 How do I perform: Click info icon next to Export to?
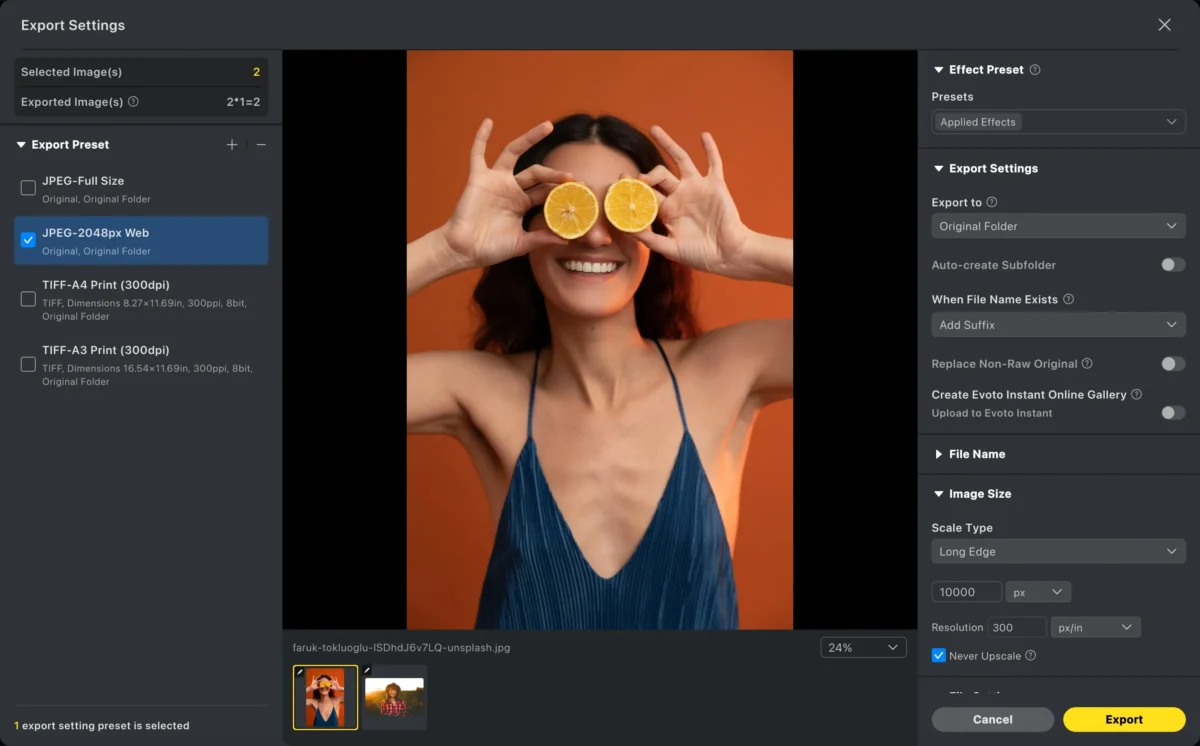[992, 202]
